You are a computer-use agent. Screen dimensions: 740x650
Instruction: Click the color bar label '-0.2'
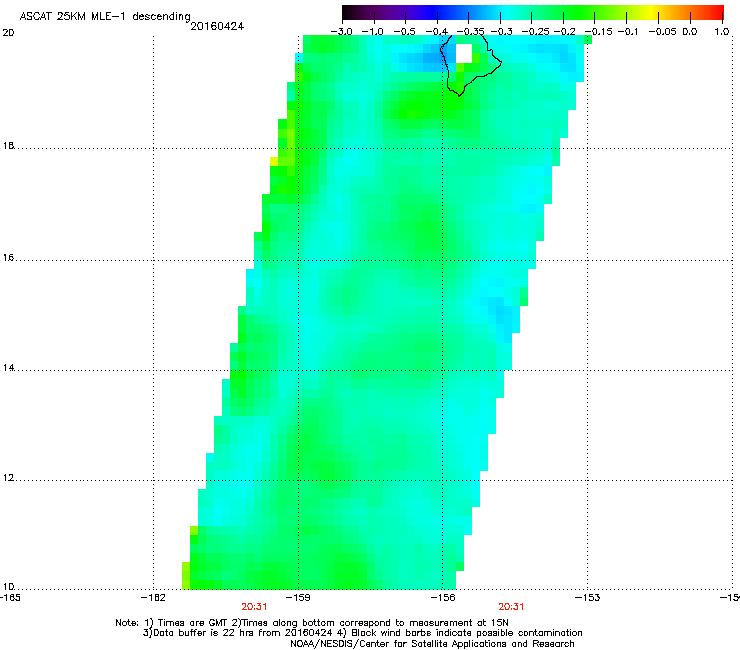point(565,32)
